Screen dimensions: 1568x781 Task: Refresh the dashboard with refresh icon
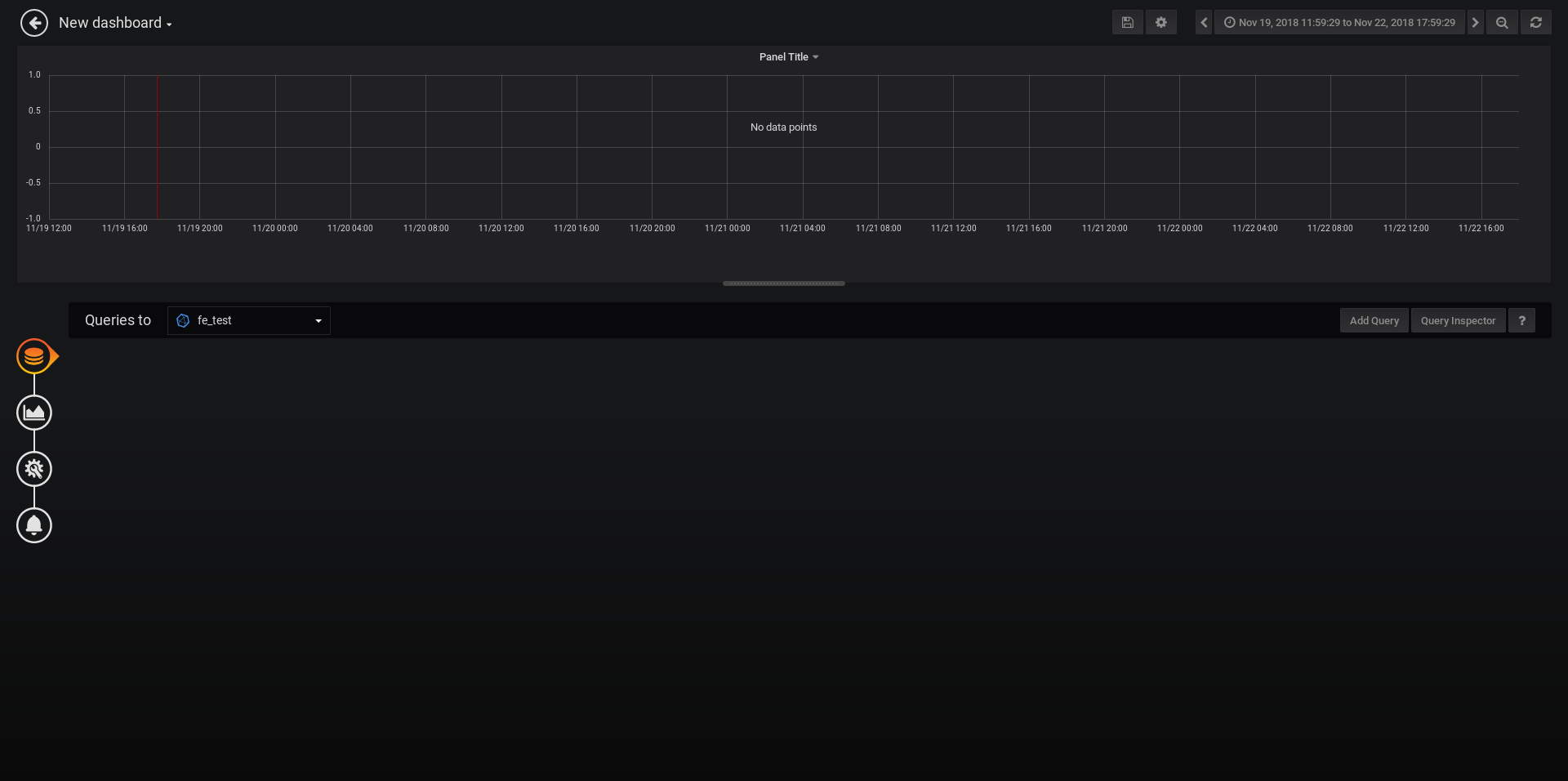click(1536, 22)
